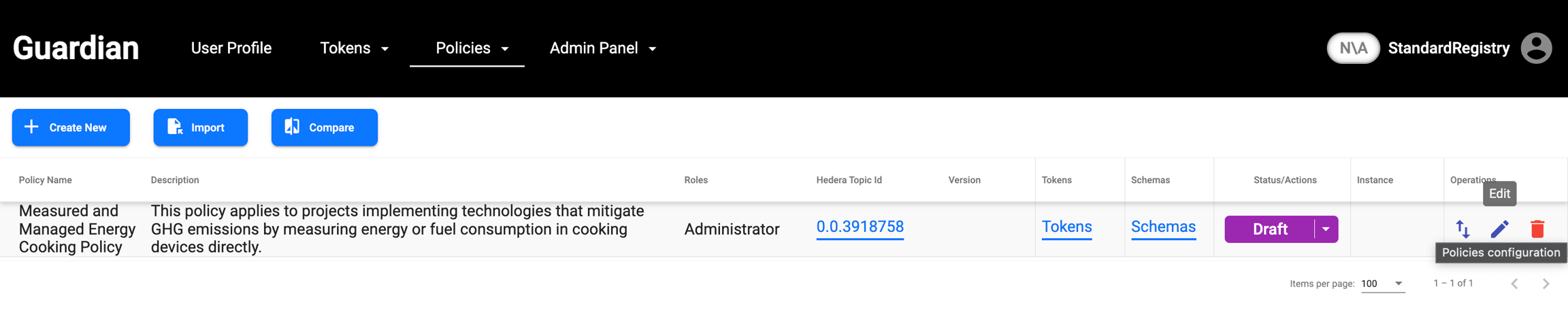This screenshot has width=1568, height=334.
Task: Click the Compare policies button
Action: [x=324, y=127]
